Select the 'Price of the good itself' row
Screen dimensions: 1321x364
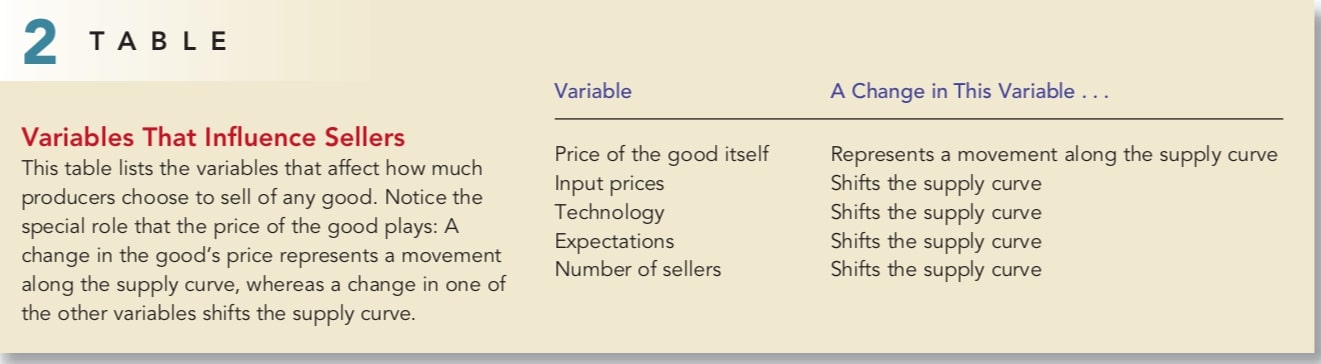[916, 155]
